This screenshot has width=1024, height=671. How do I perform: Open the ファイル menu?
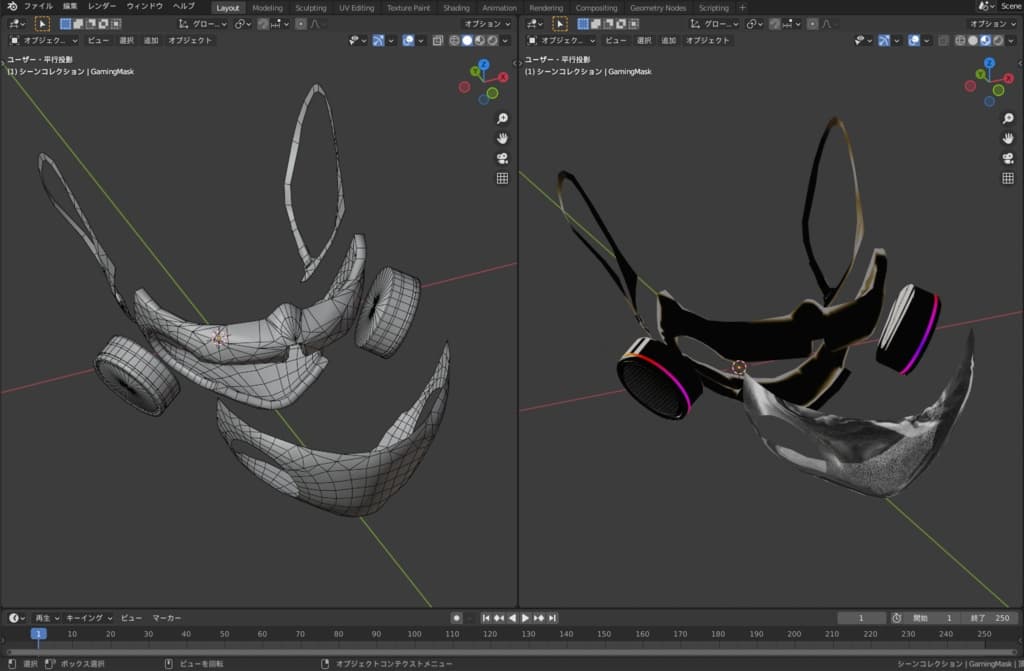click(38, 7)
